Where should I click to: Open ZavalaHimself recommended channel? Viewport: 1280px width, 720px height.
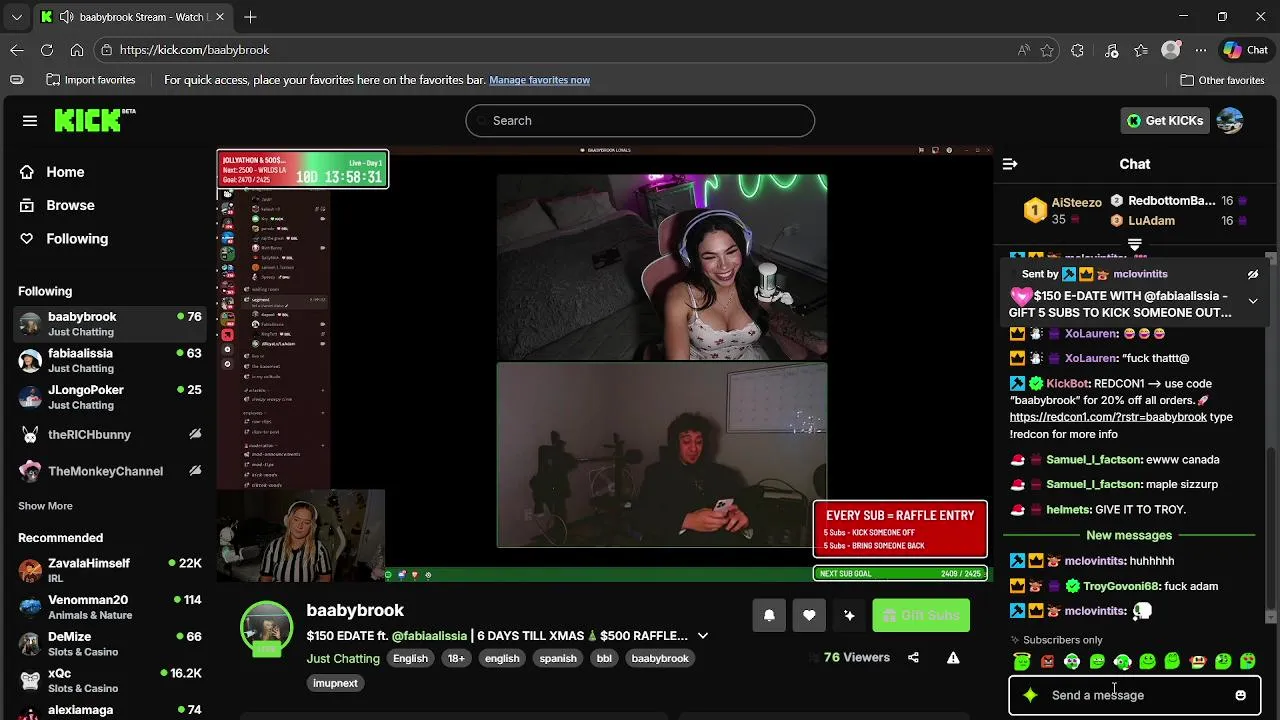110,571
